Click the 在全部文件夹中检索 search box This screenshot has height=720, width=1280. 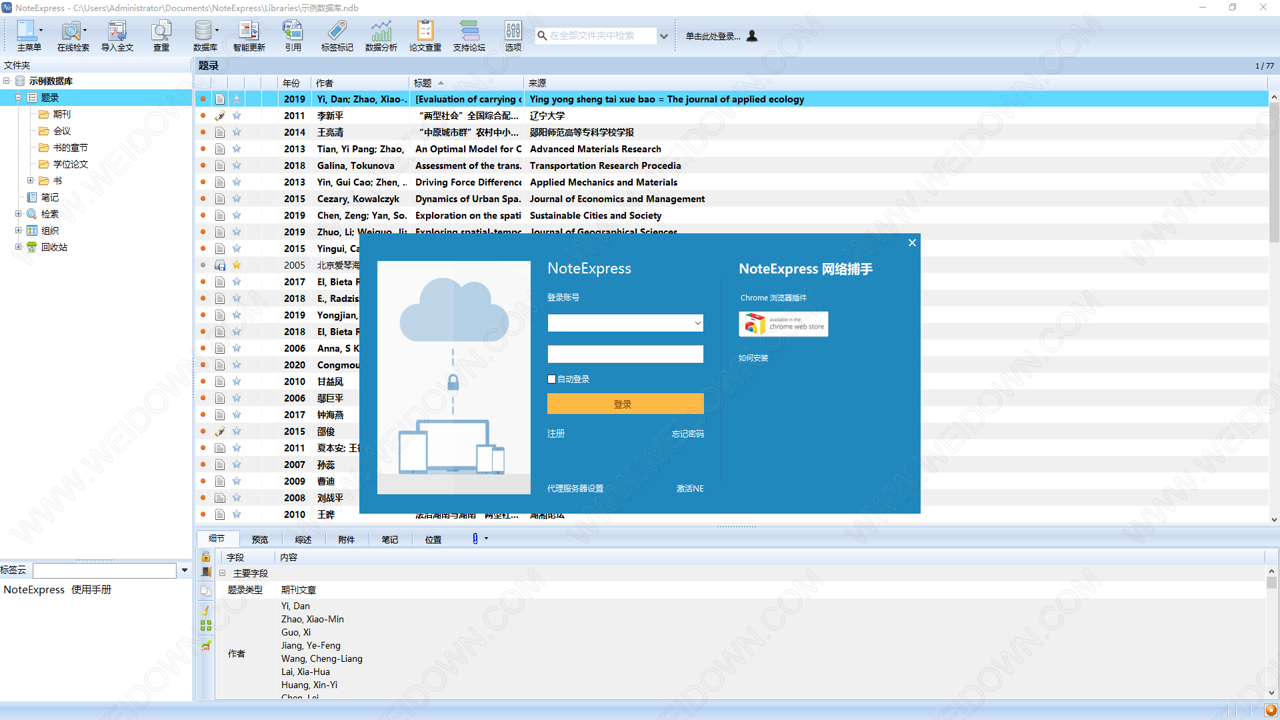click(x=595, y=36)
